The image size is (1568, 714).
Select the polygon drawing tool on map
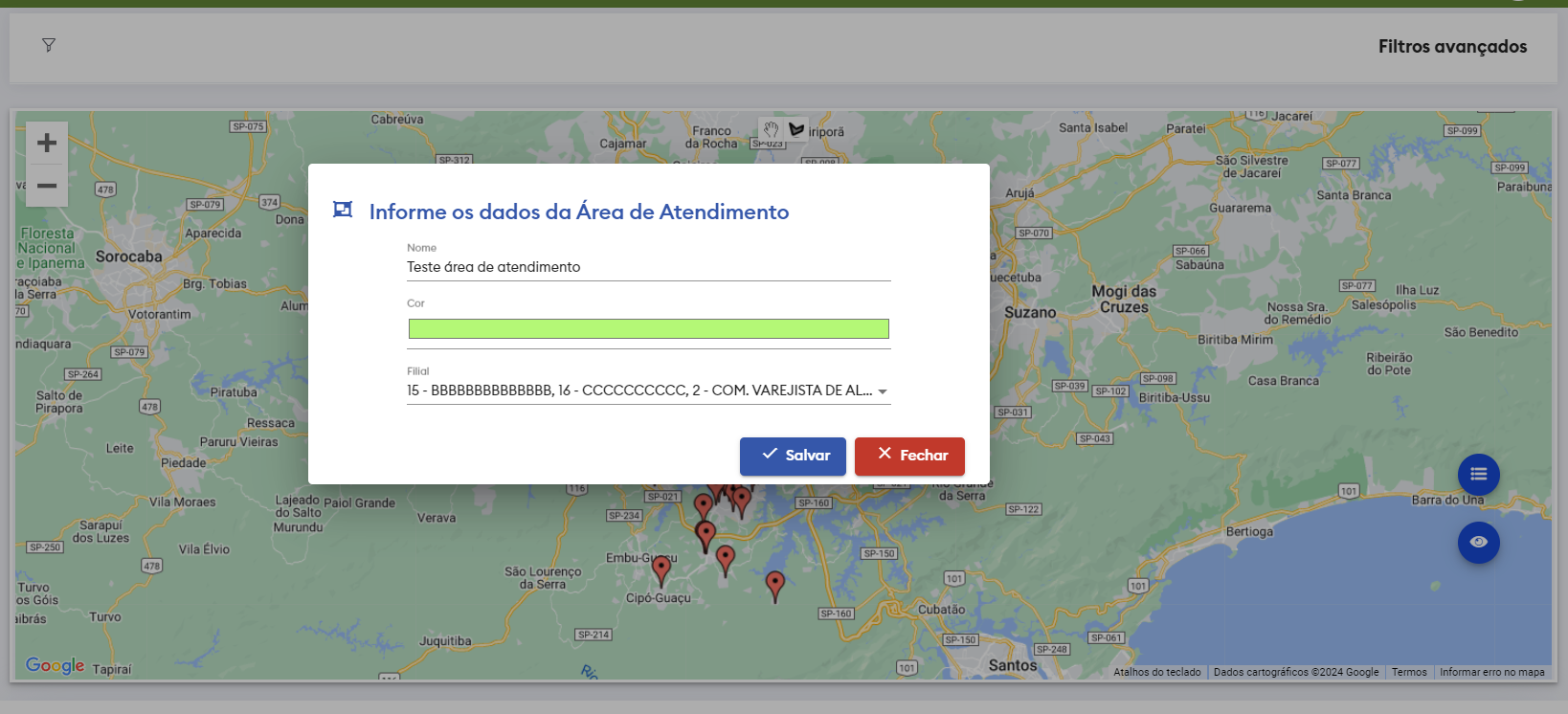[x=796, y=130]
